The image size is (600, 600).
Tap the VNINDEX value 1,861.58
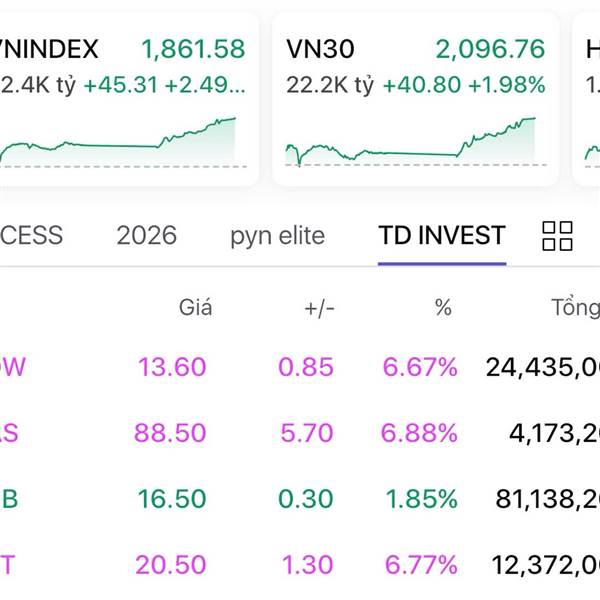coord(193,49)
